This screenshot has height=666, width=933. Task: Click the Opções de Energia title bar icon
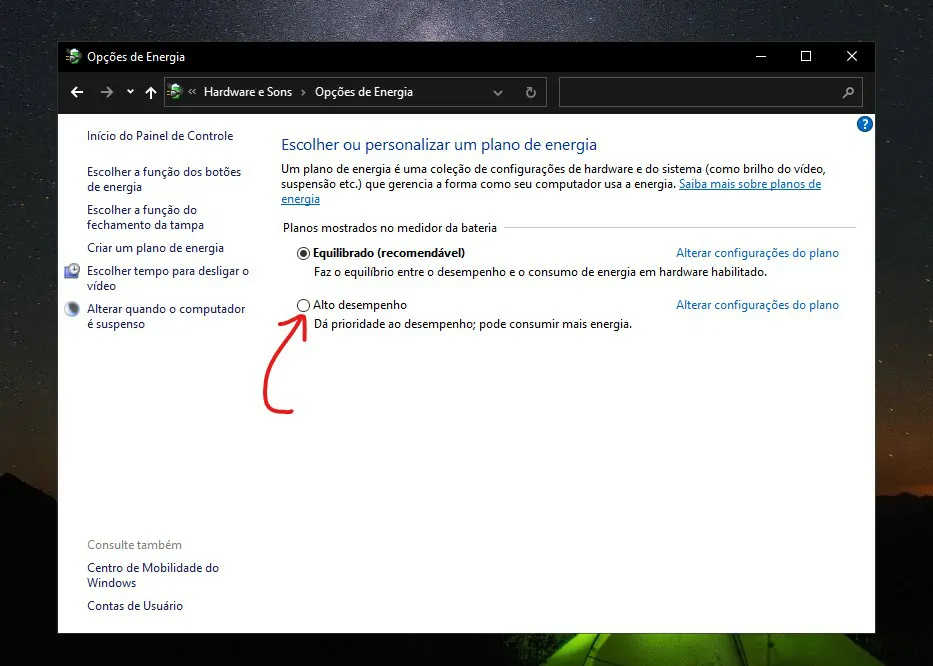(x=73, y=57)
